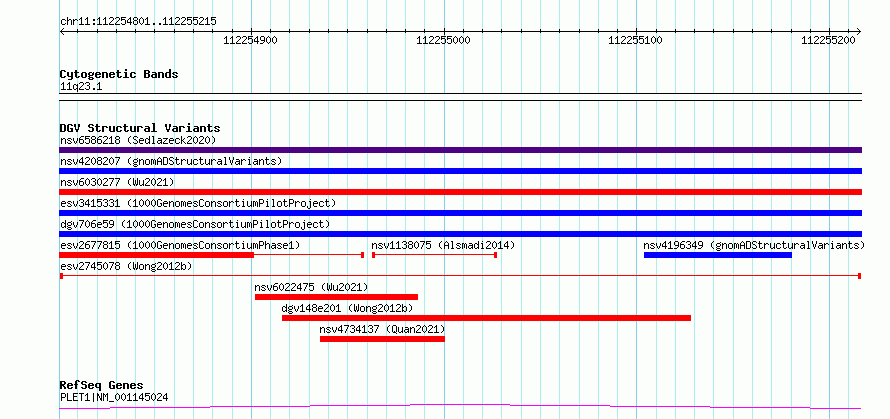Click the long red dgv148e201 bar
The height and width of the screenshot is (419, 890).
pyautogui.click(x=486, y=318)
